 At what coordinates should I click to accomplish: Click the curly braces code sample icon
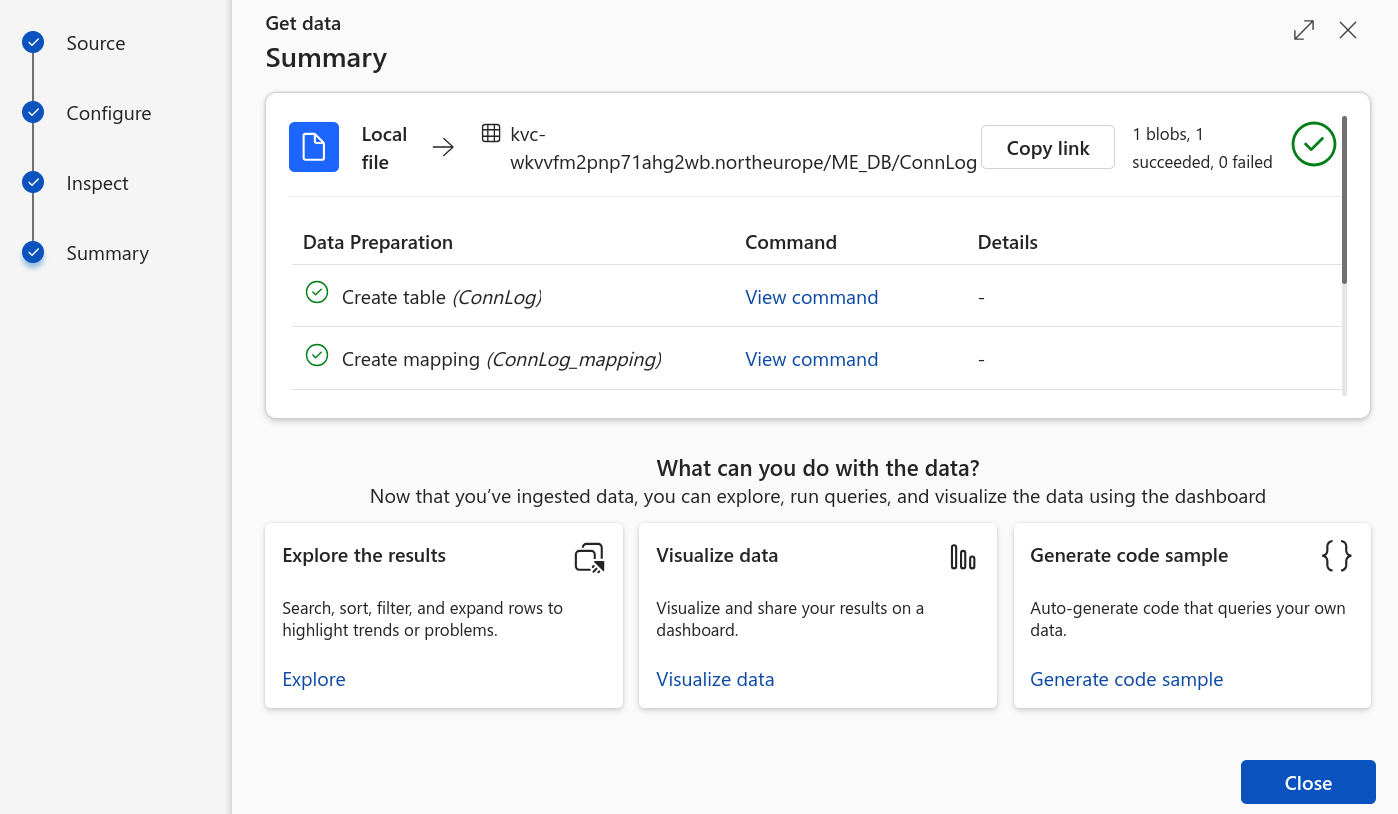1337,556
